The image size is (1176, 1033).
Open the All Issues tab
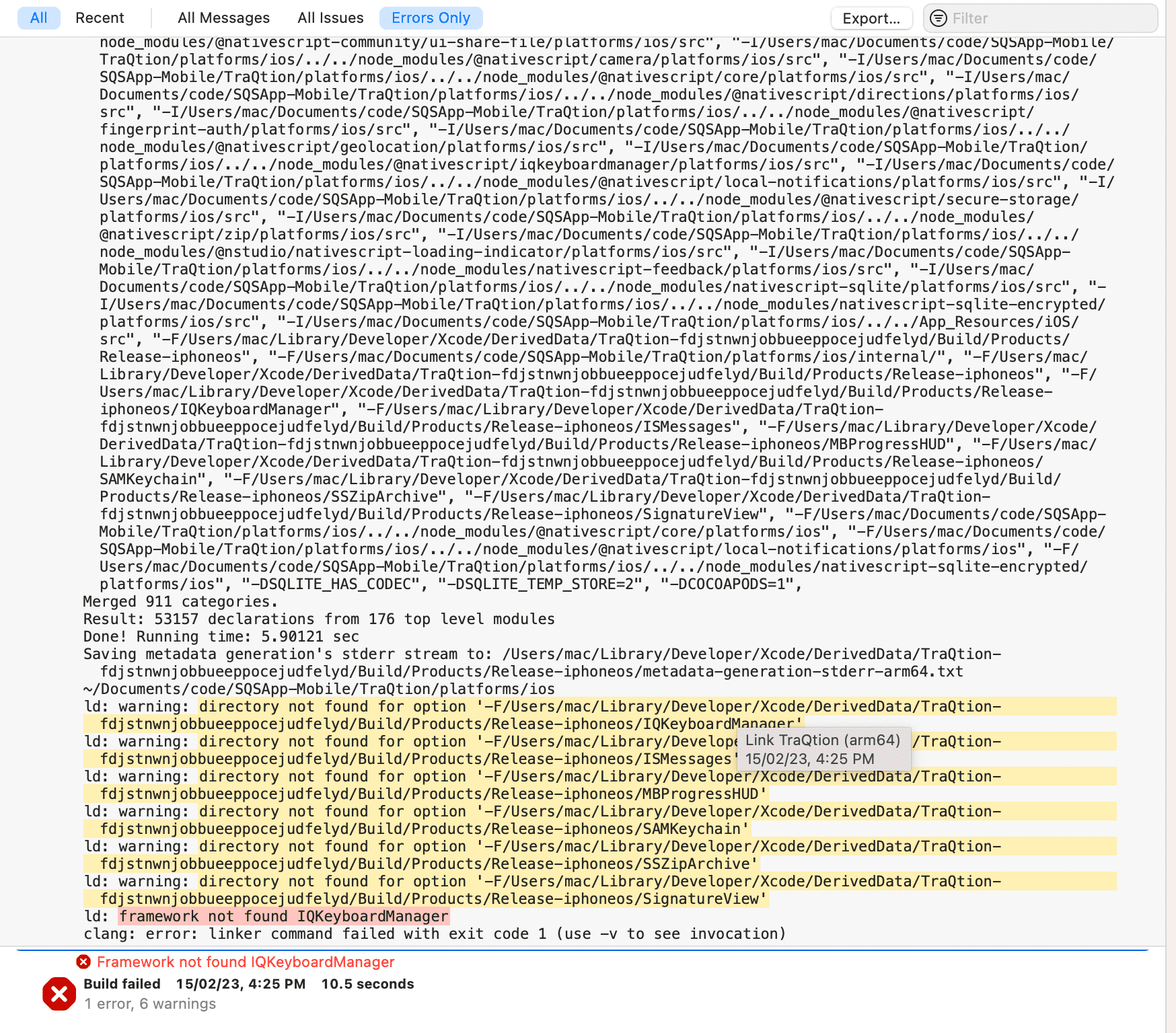tap(330, 18)
